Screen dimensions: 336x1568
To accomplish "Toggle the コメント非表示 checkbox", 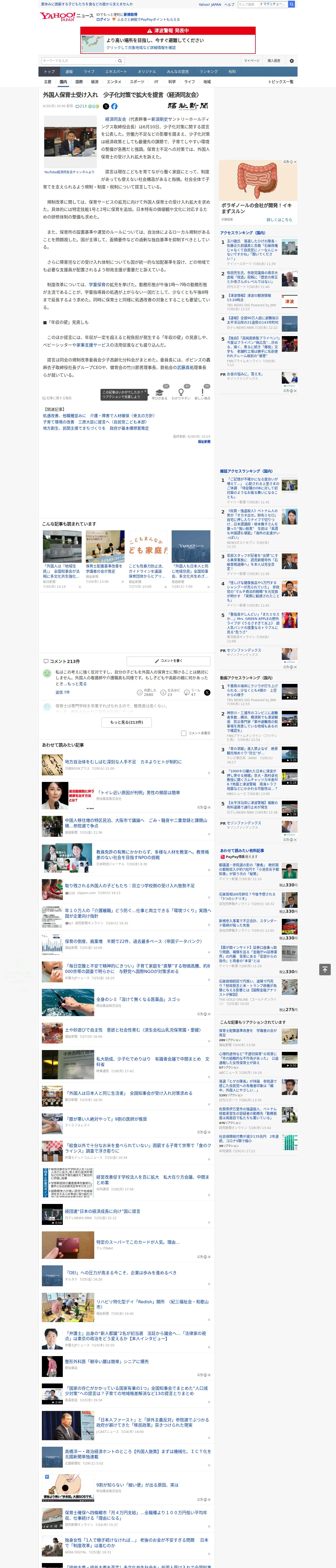I will tap(183, 734).
